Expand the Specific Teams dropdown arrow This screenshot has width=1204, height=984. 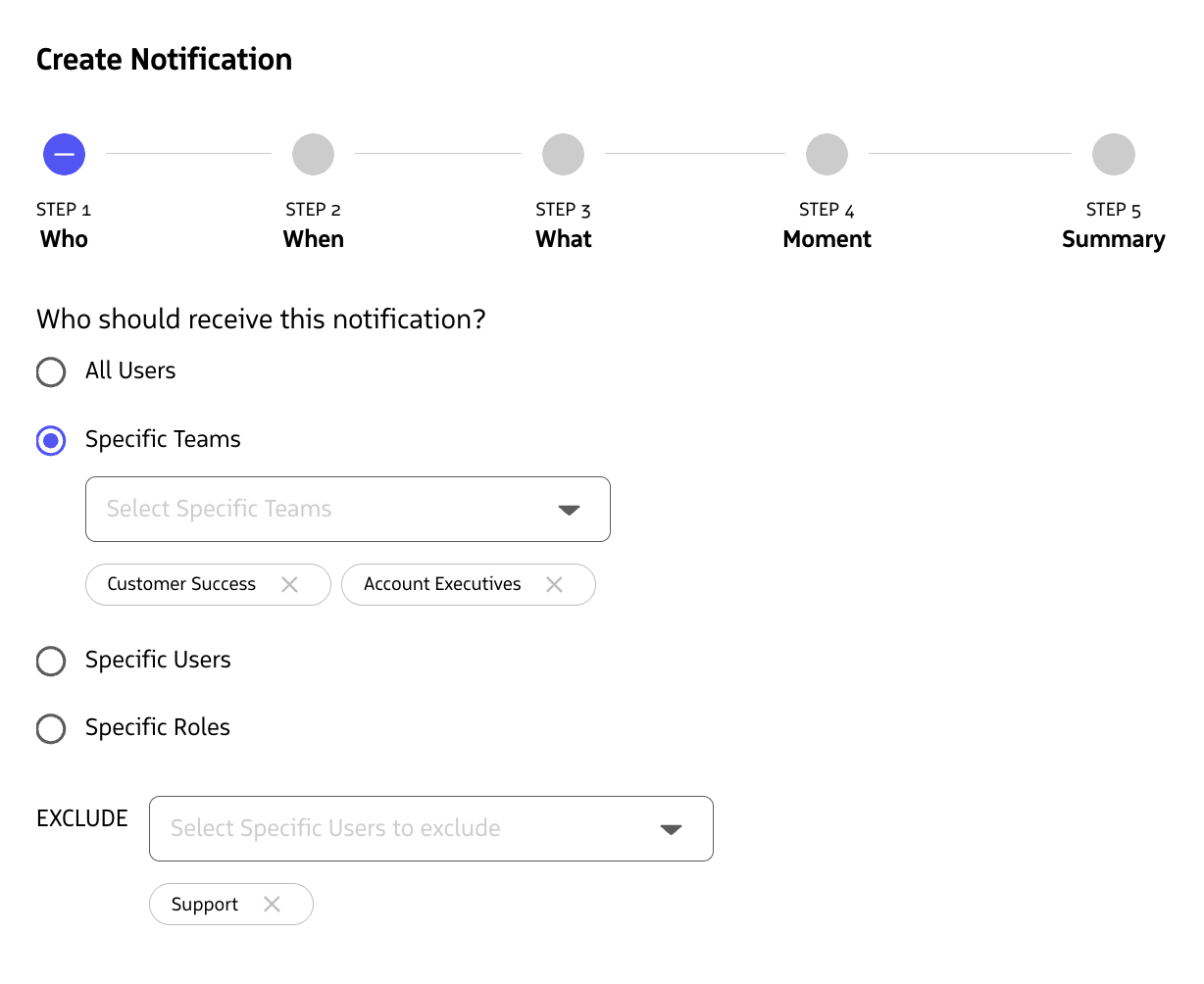coord(569,509)
